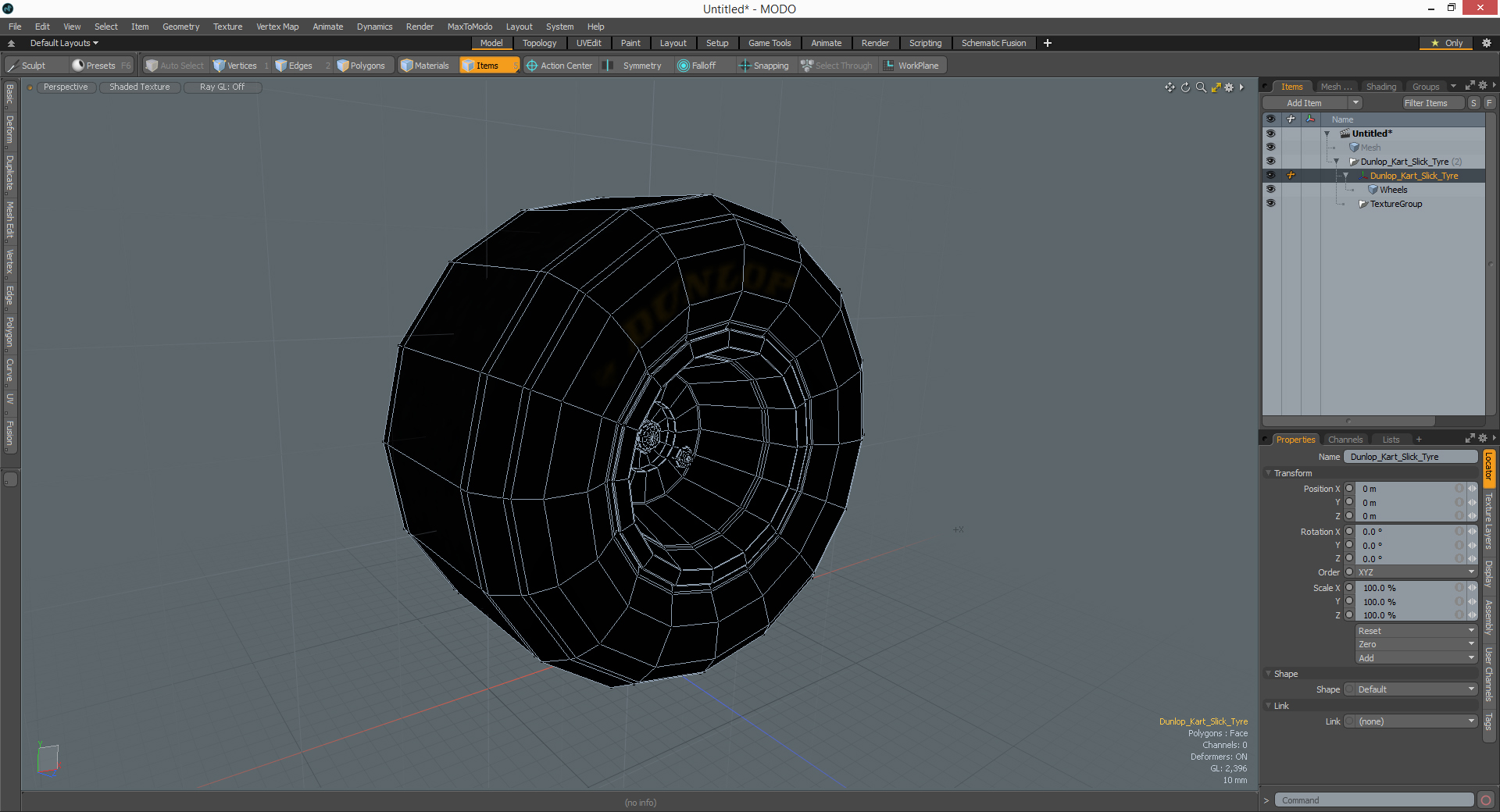Toggle Rotation X keyframe channel dot

[1349, 532]
